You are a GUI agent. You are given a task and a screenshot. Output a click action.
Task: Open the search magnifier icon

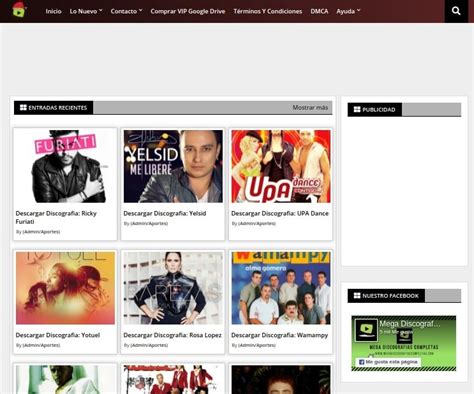coord(456,11)
